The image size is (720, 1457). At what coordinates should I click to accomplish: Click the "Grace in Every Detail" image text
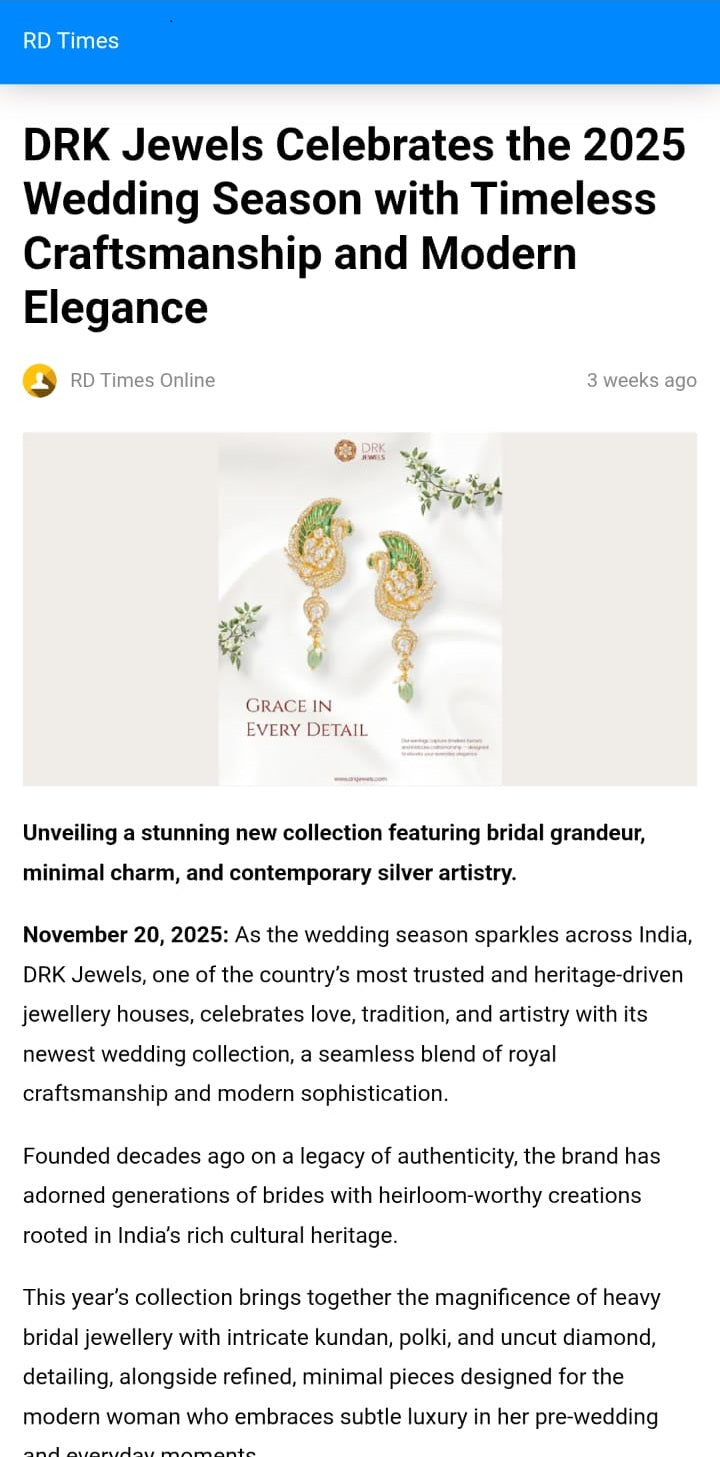pos(306,718)
